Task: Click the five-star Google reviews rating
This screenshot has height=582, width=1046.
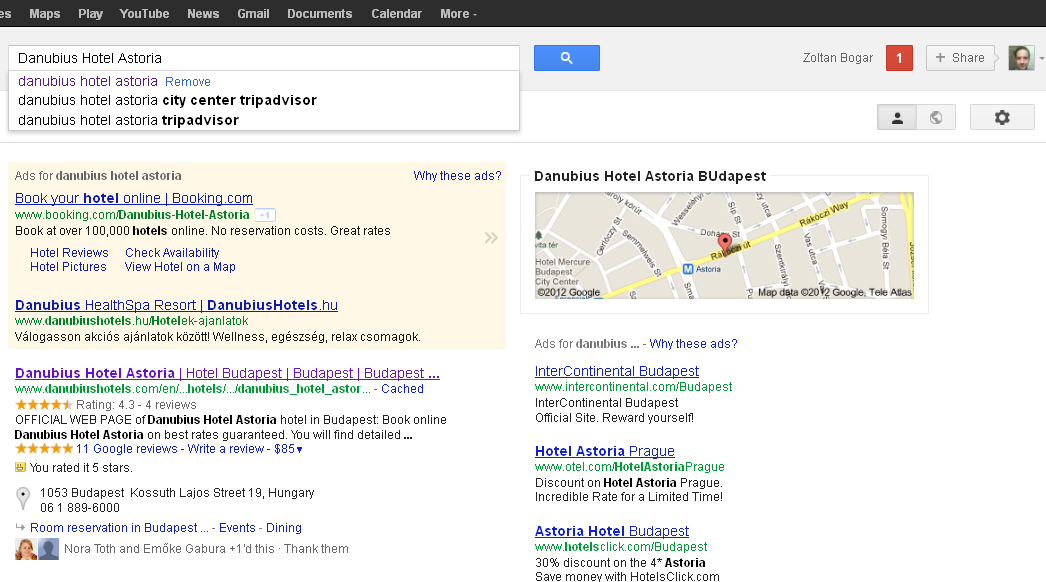Action: tap(44, 449)
